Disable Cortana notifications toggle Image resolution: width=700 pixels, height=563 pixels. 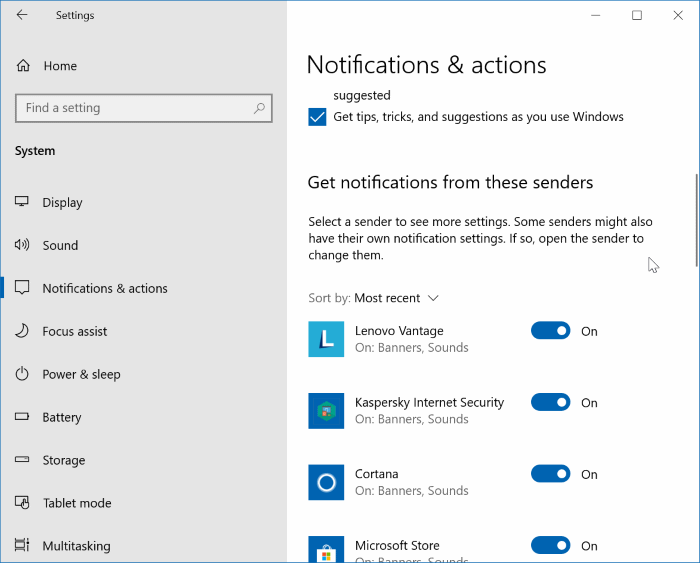(x=550, y=474)
